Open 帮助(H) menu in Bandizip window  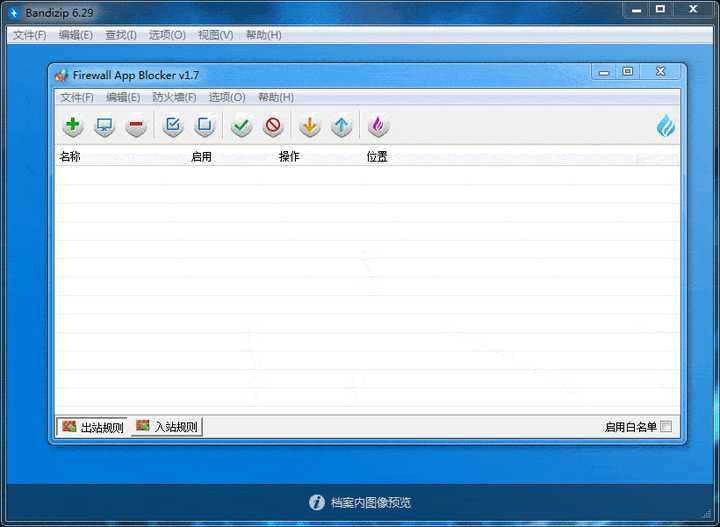point(264,35)
